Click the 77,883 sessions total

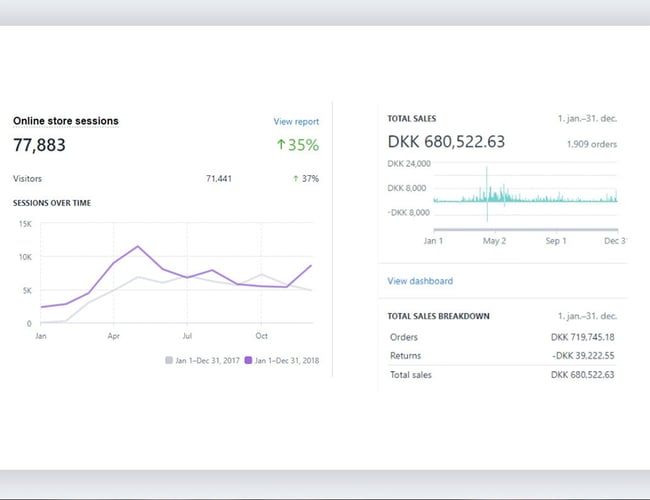[40, 145]
